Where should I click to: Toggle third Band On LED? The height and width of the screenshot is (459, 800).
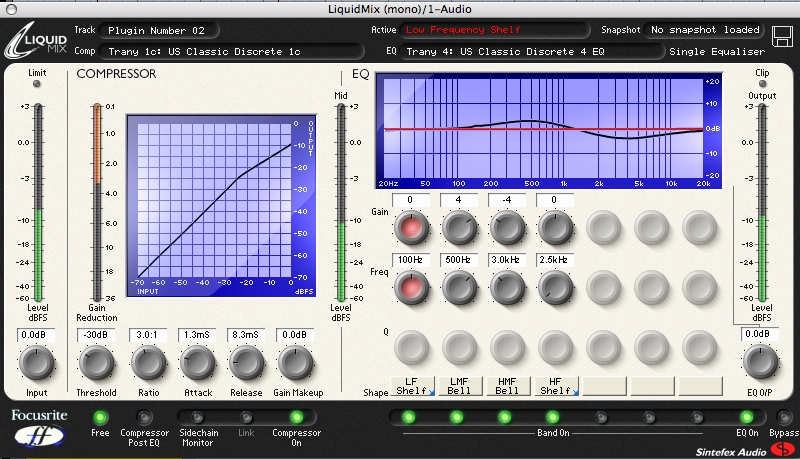(505, 417)
